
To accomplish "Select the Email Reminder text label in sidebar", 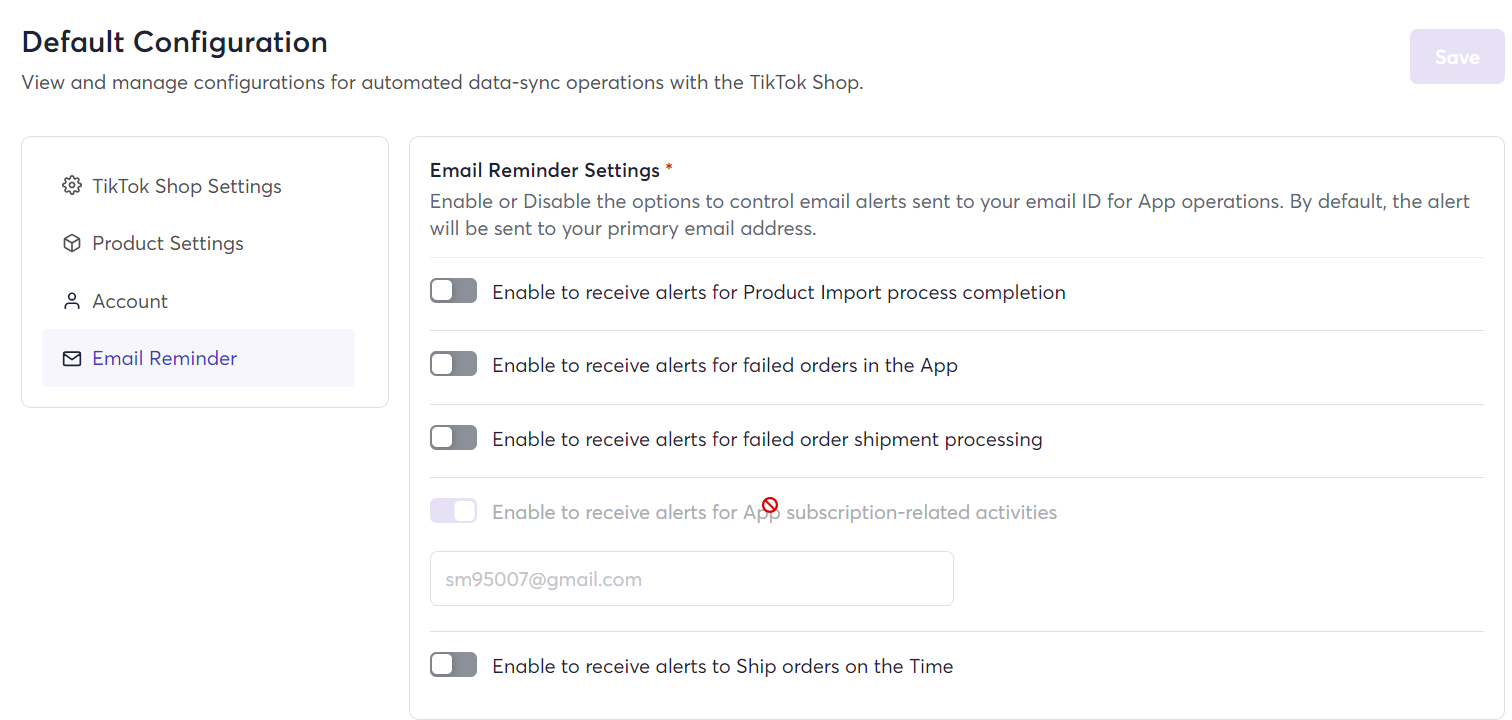I will (165, 358).
